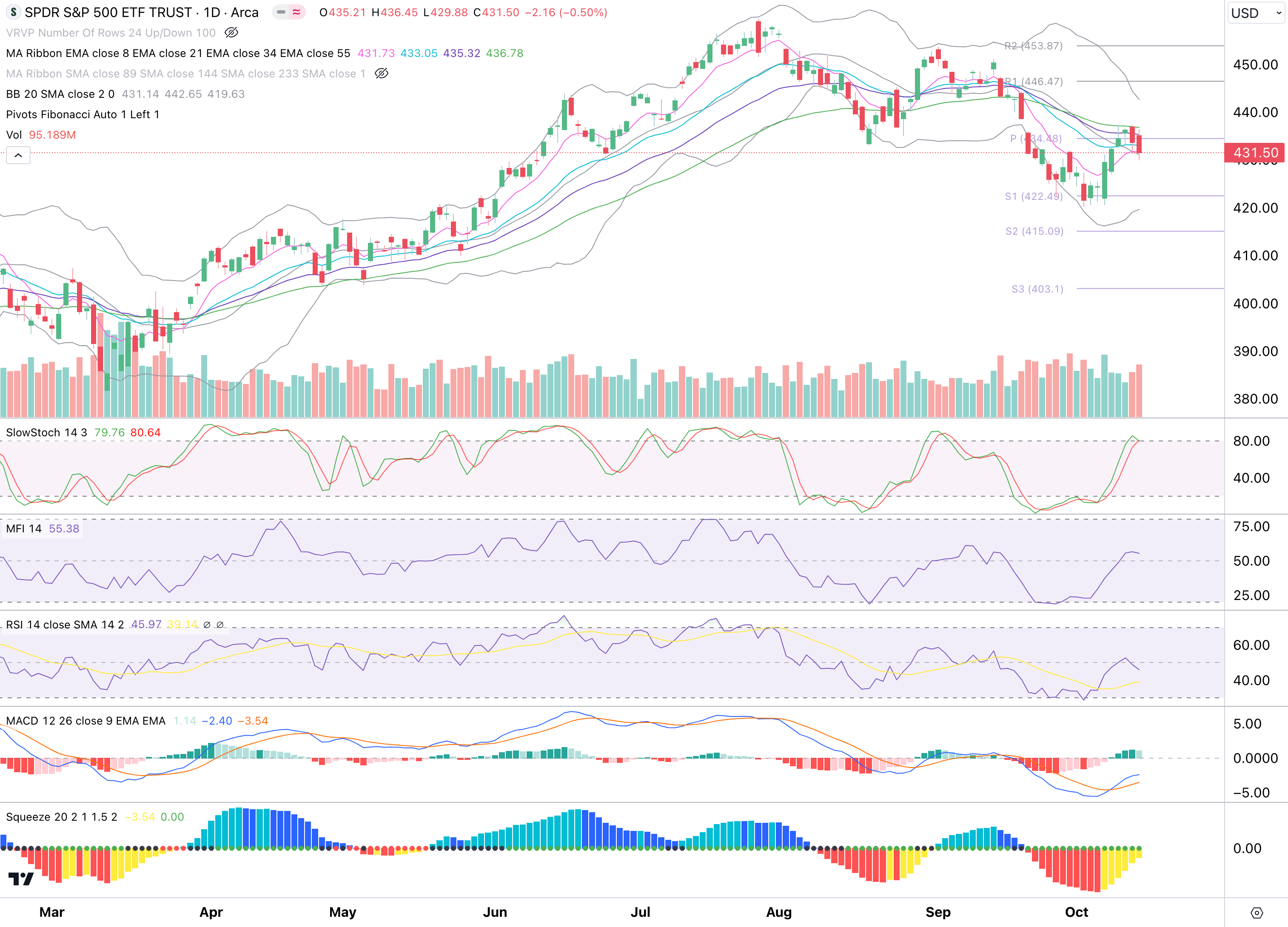Click the Apr label on time axis
Screen dimensions: 1288x927
tap(211, 912)
